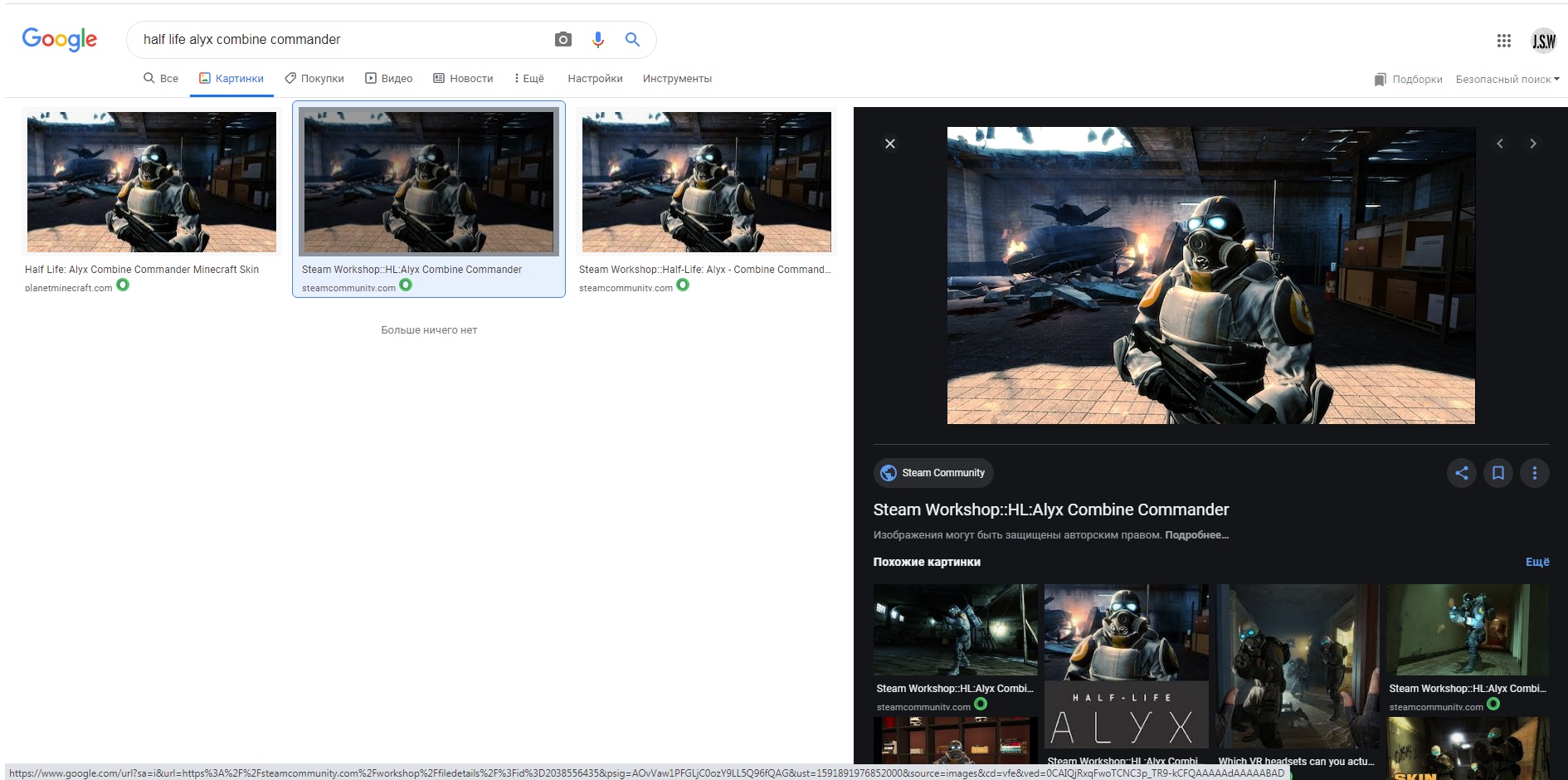
Task: Click Steam Community globe icon
Action: [x=889, y=473]
